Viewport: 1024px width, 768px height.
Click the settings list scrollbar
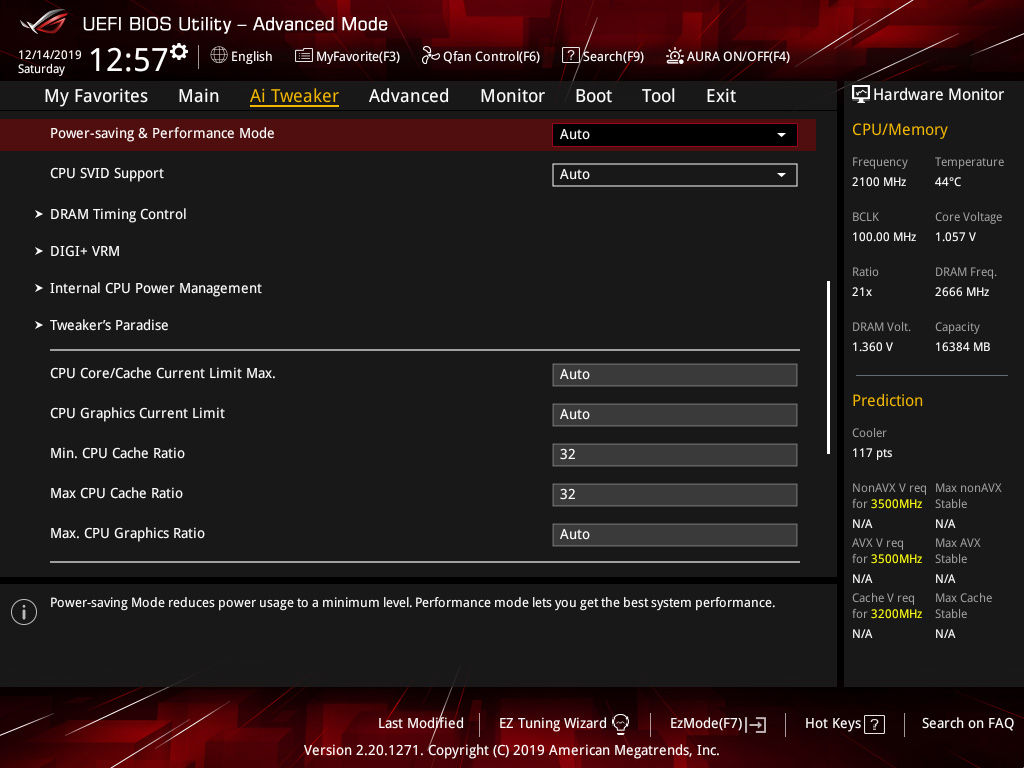(x=828, y=368)
